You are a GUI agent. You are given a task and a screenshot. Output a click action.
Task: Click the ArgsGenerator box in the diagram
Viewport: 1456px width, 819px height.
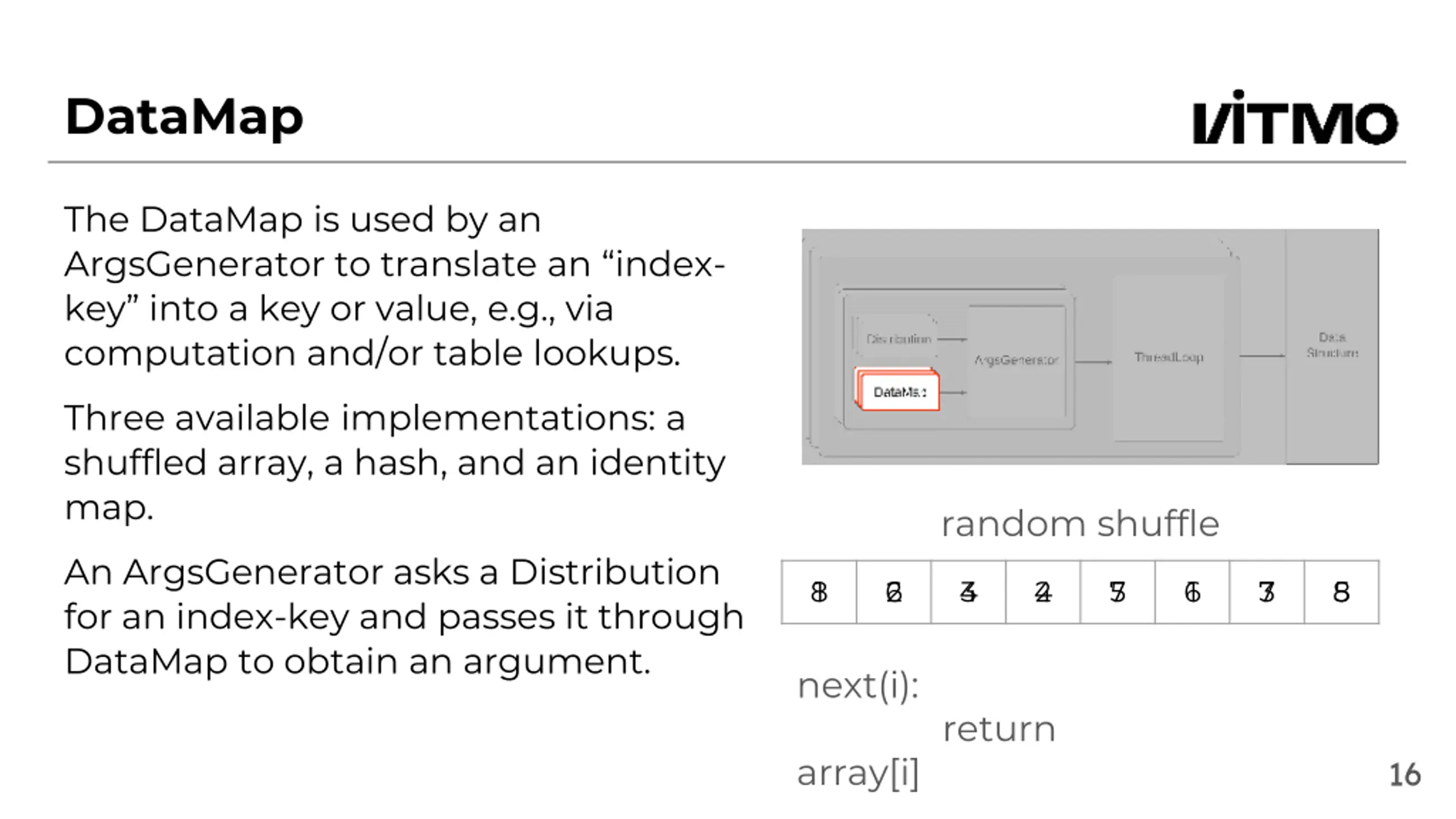click(x=1016, y=360)
